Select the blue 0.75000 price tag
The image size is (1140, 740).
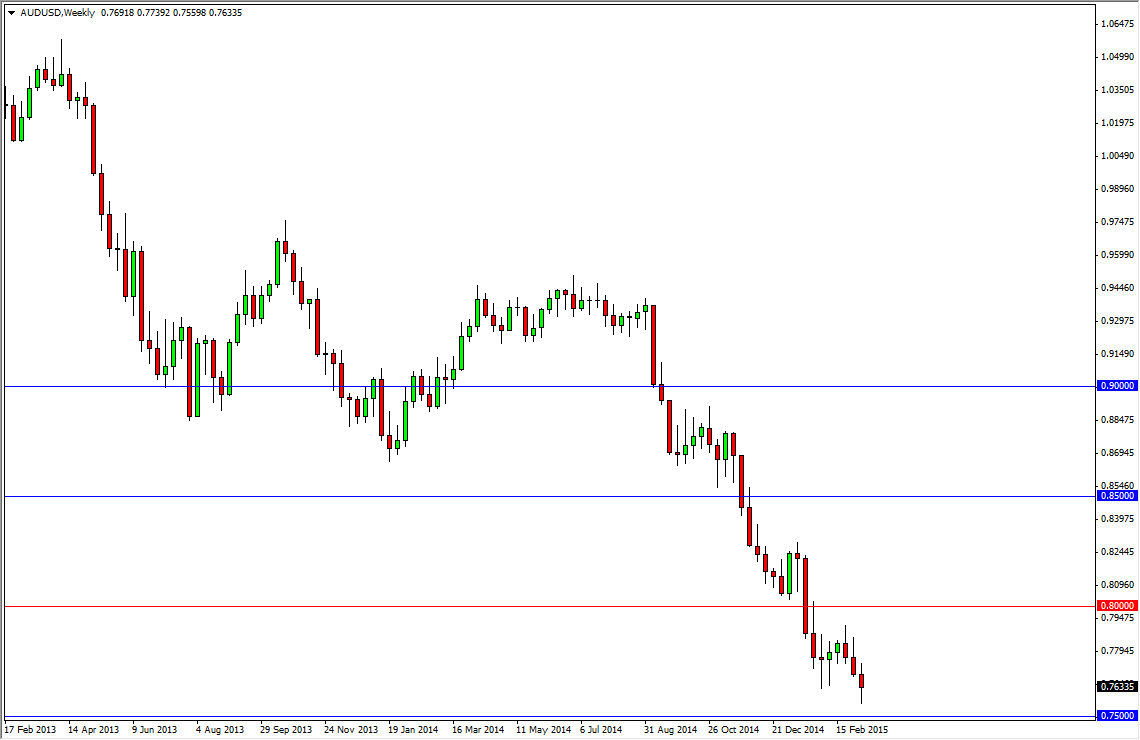[1117, 716]
